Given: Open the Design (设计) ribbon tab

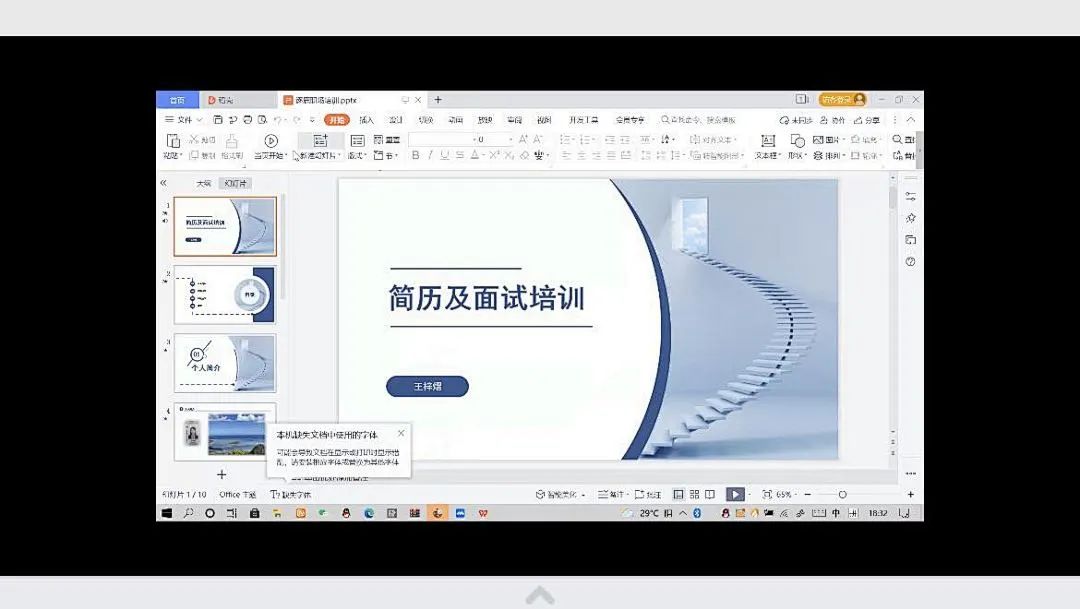Looking at the screenshot, I should 396,120.
